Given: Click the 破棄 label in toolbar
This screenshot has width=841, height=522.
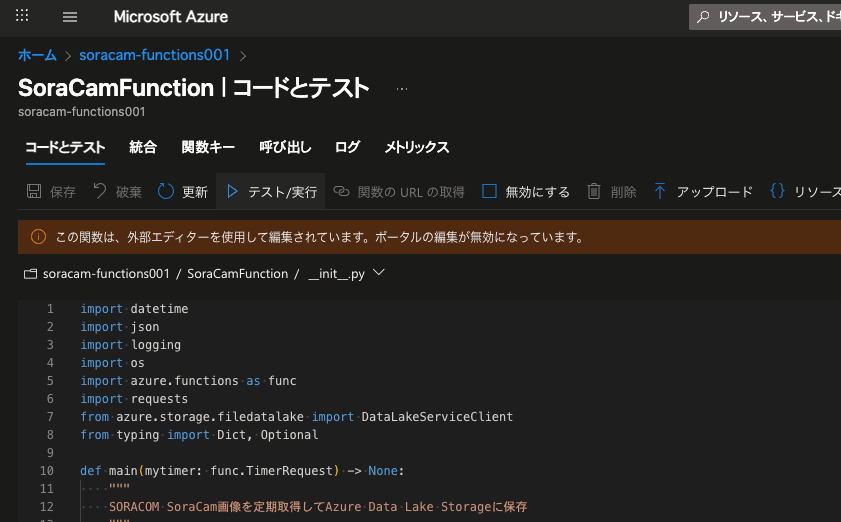Looking at the screenshot, I should 129,192.
